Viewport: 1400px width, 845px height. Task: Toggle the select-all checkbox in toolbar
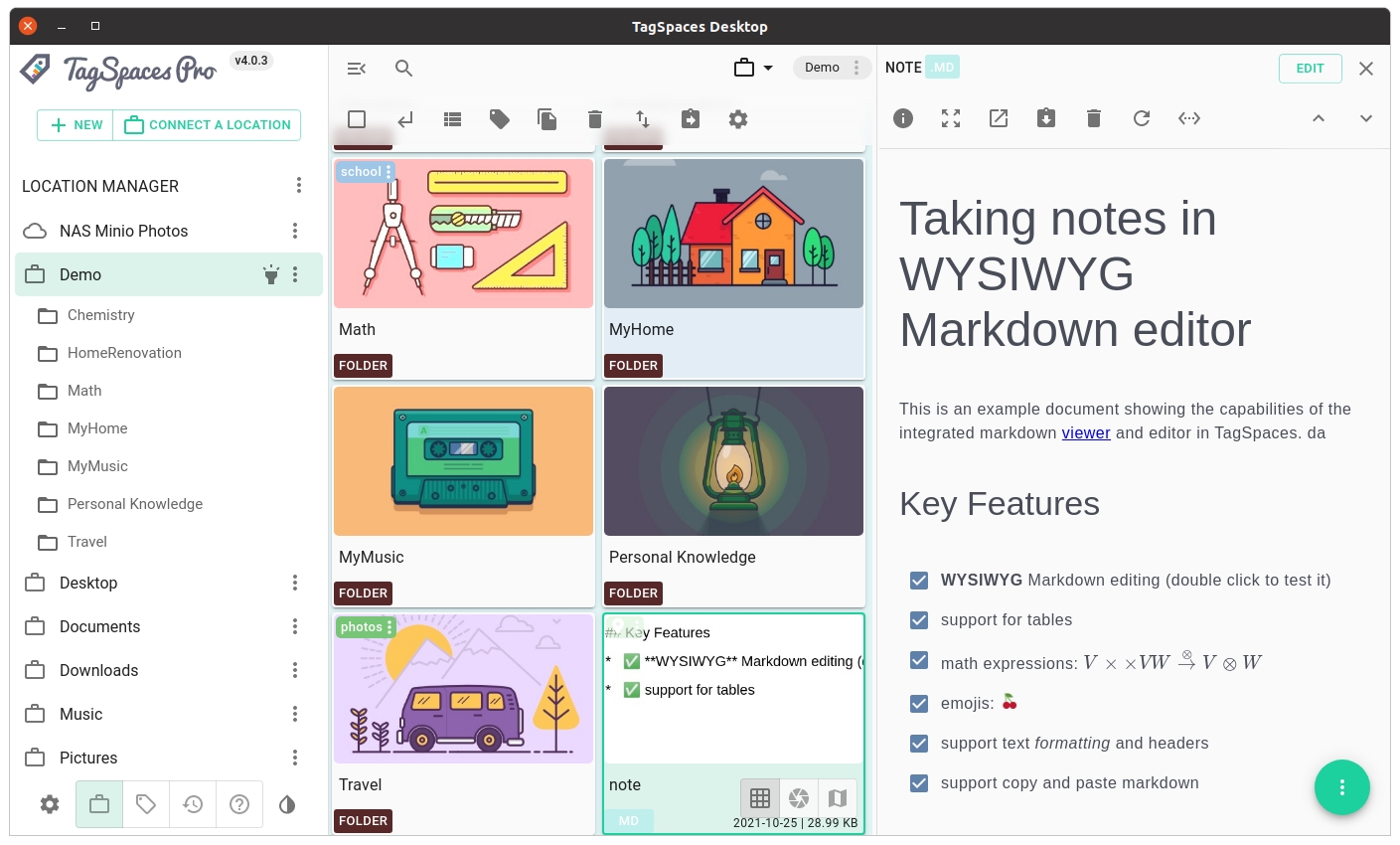[x=357, y=119]
